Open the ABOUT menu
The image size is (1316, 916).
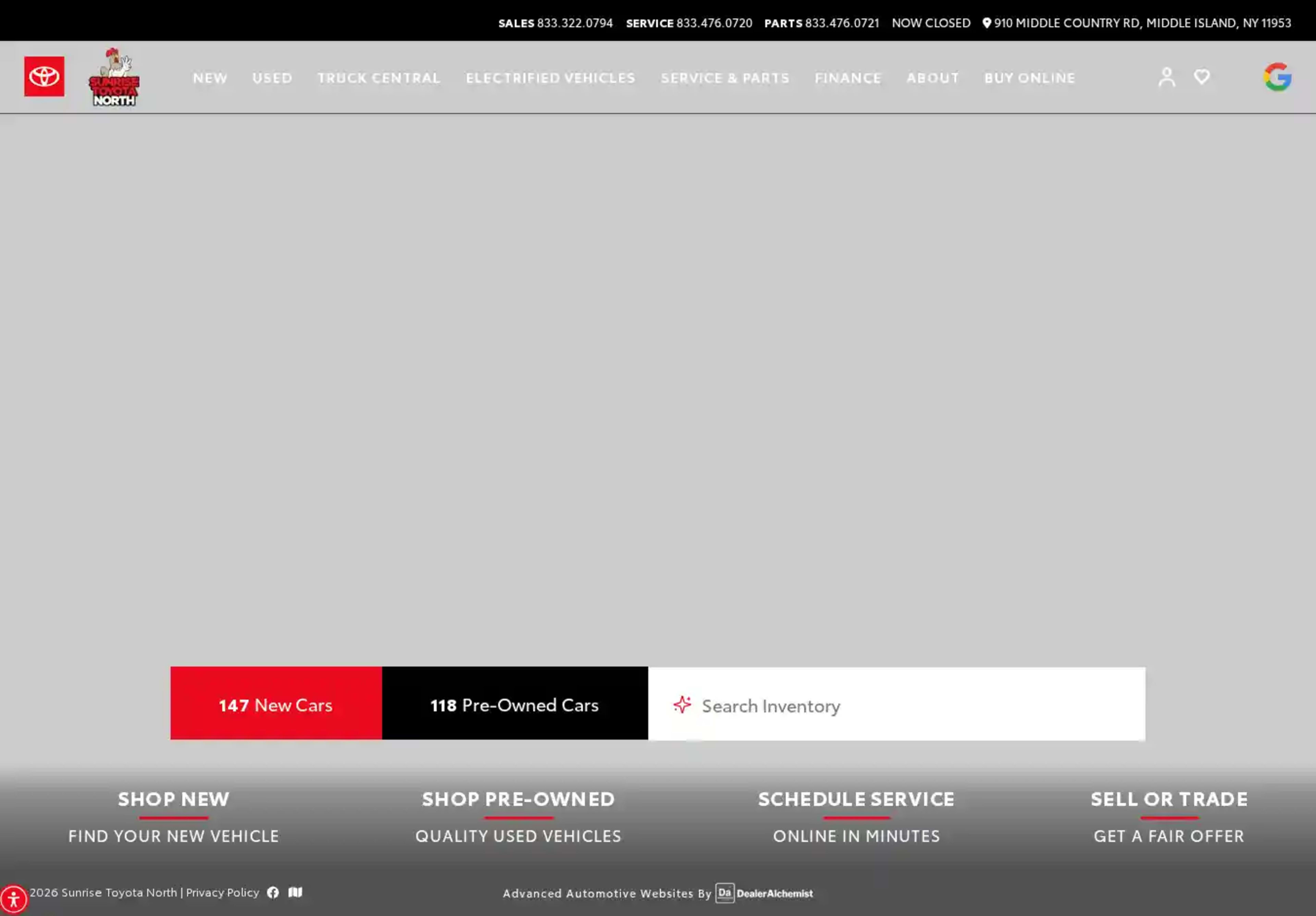[933, 78]
